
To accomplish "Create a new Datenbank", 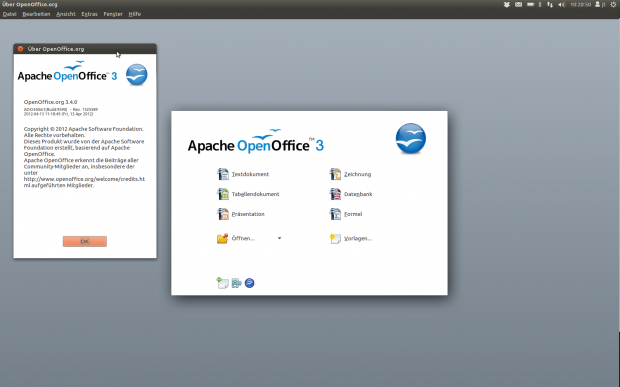I will pyautogui.click(x=350, y=194).
